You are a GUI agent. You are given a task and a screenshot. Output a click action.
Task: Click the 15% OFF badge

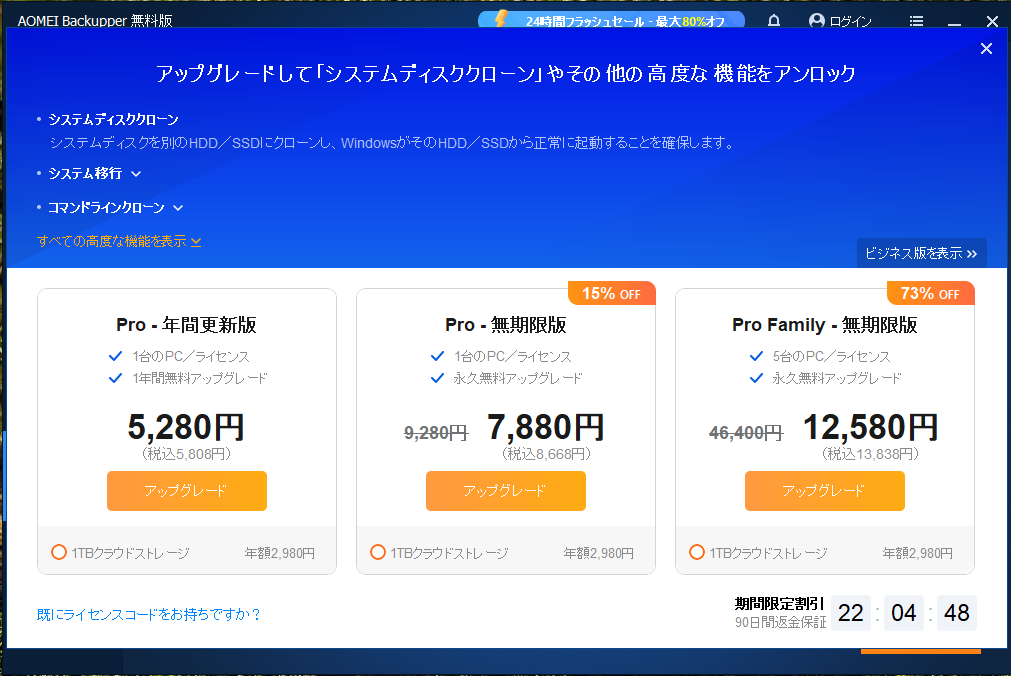(x=611, y=293)
